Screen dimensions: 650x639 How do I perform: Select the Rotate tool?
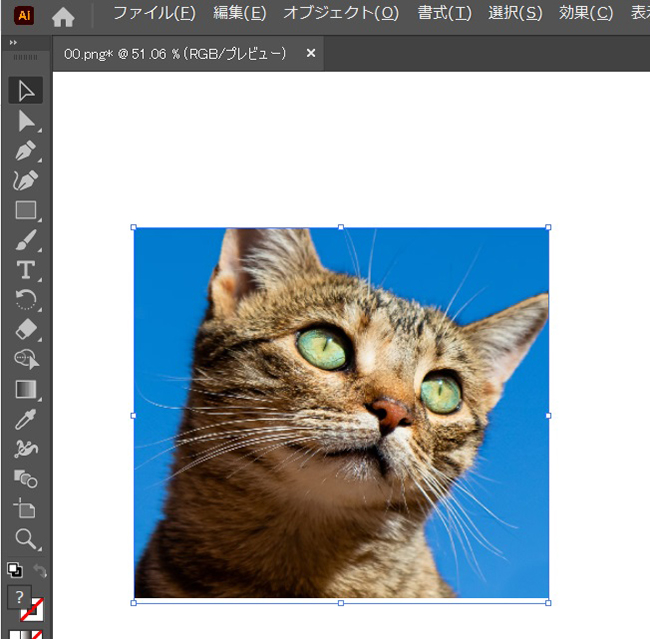point(25,300)
